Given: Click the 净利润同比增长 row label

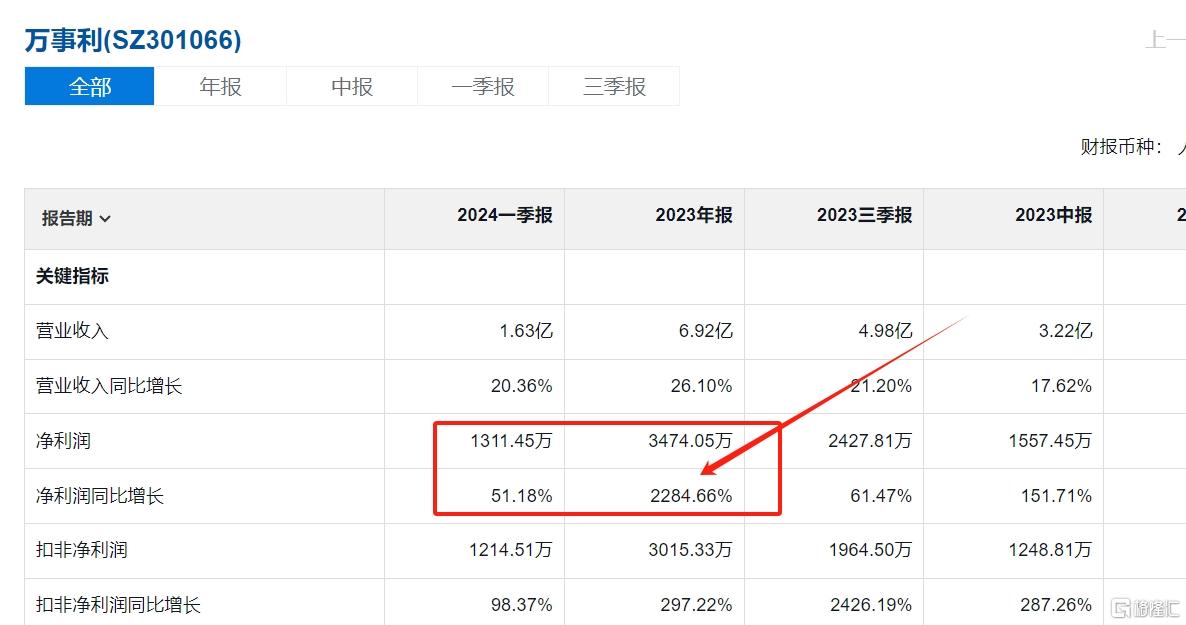Looking at the screenshot, I should 100,496.
